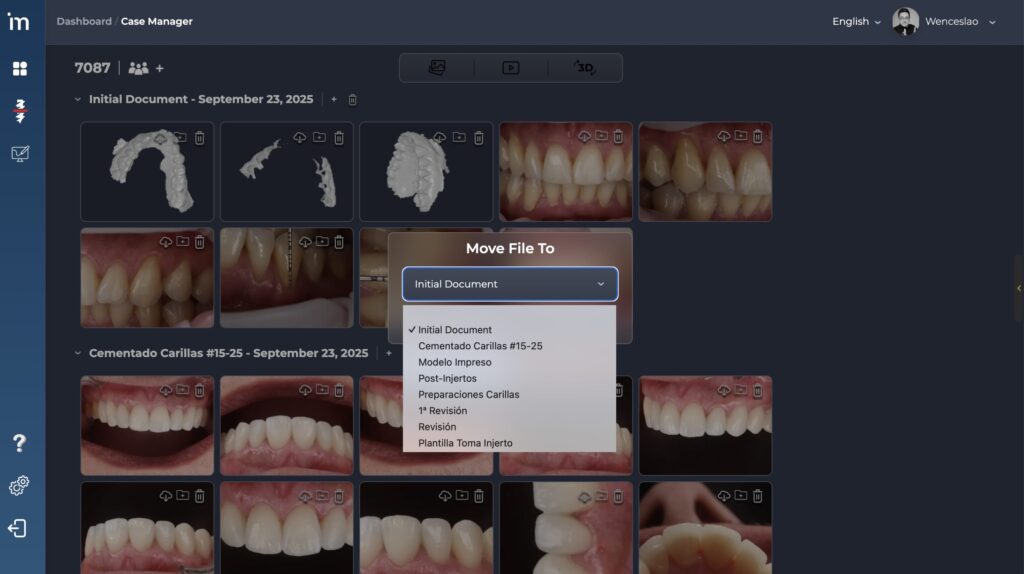
Task: Switch to the image gallery view icon
Action: point(437,68)
